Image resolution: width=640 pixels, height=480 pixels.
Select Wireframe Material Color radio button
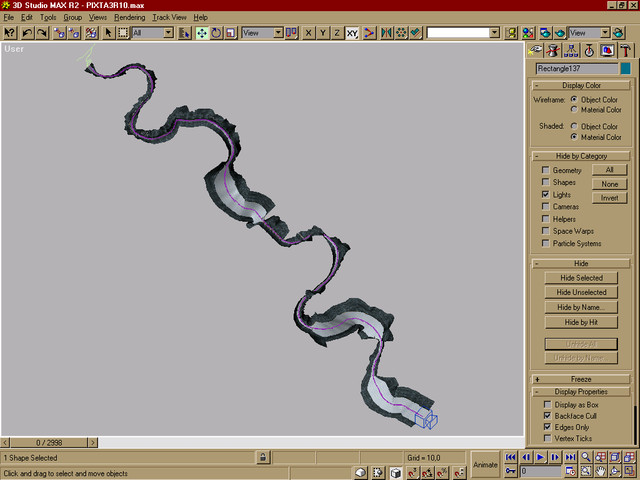point(574,109)
